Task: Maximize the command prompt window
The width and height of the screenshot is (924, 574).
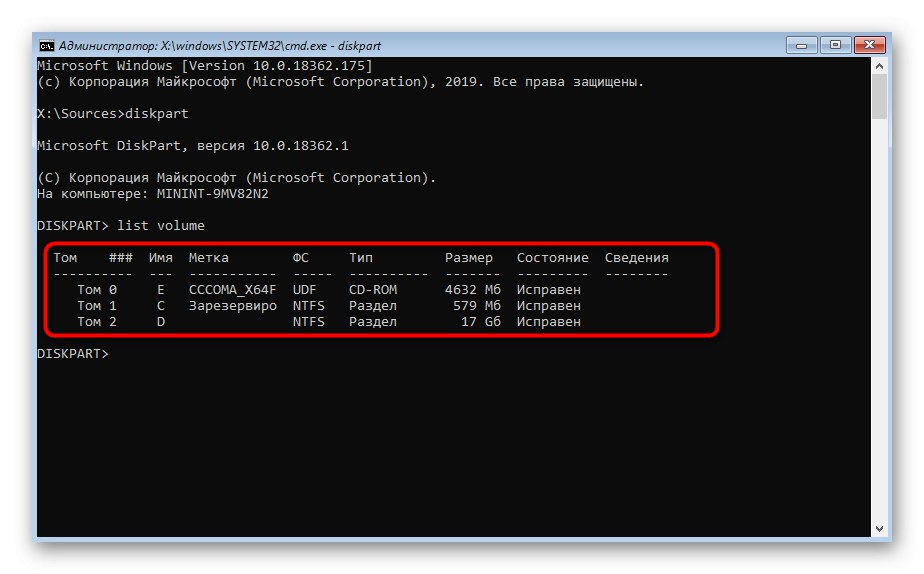Action: pyautogui.click(x=836, y=45)
